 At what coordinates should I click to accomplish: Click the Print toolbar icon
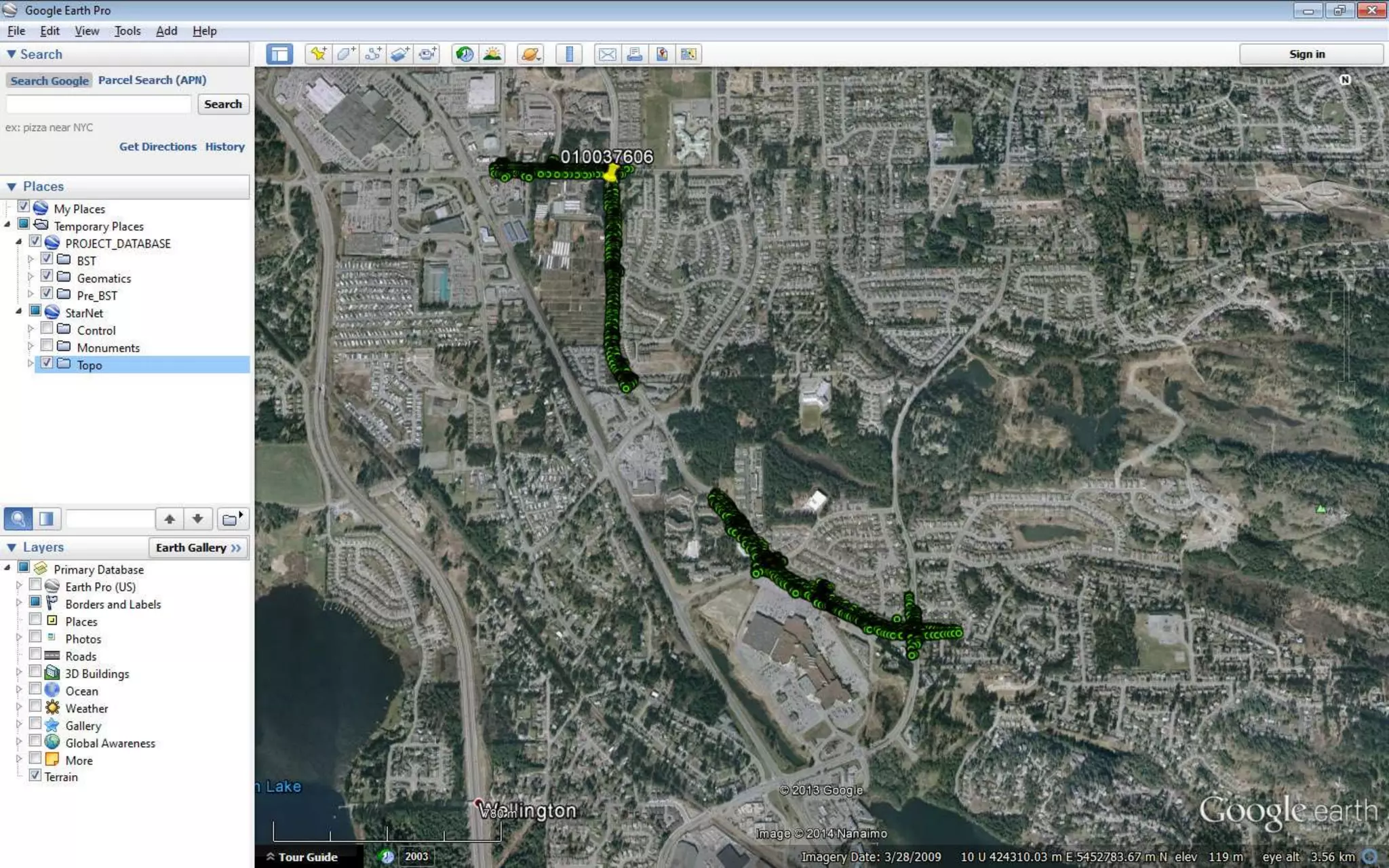[x=634, y=54]
